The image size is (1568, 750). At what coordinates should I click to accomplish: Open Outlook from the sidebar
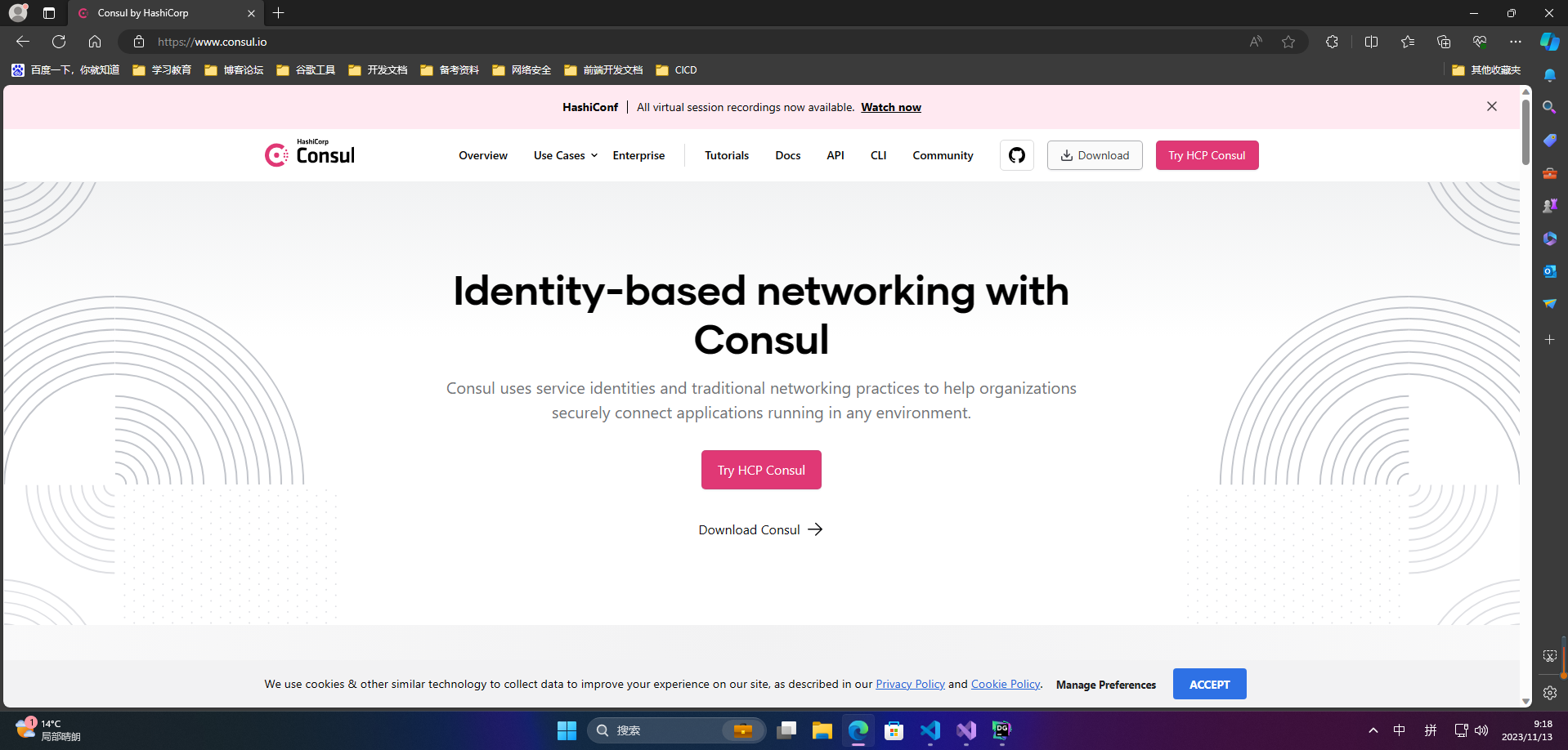pyautogui.click(x=1550, y=271)
